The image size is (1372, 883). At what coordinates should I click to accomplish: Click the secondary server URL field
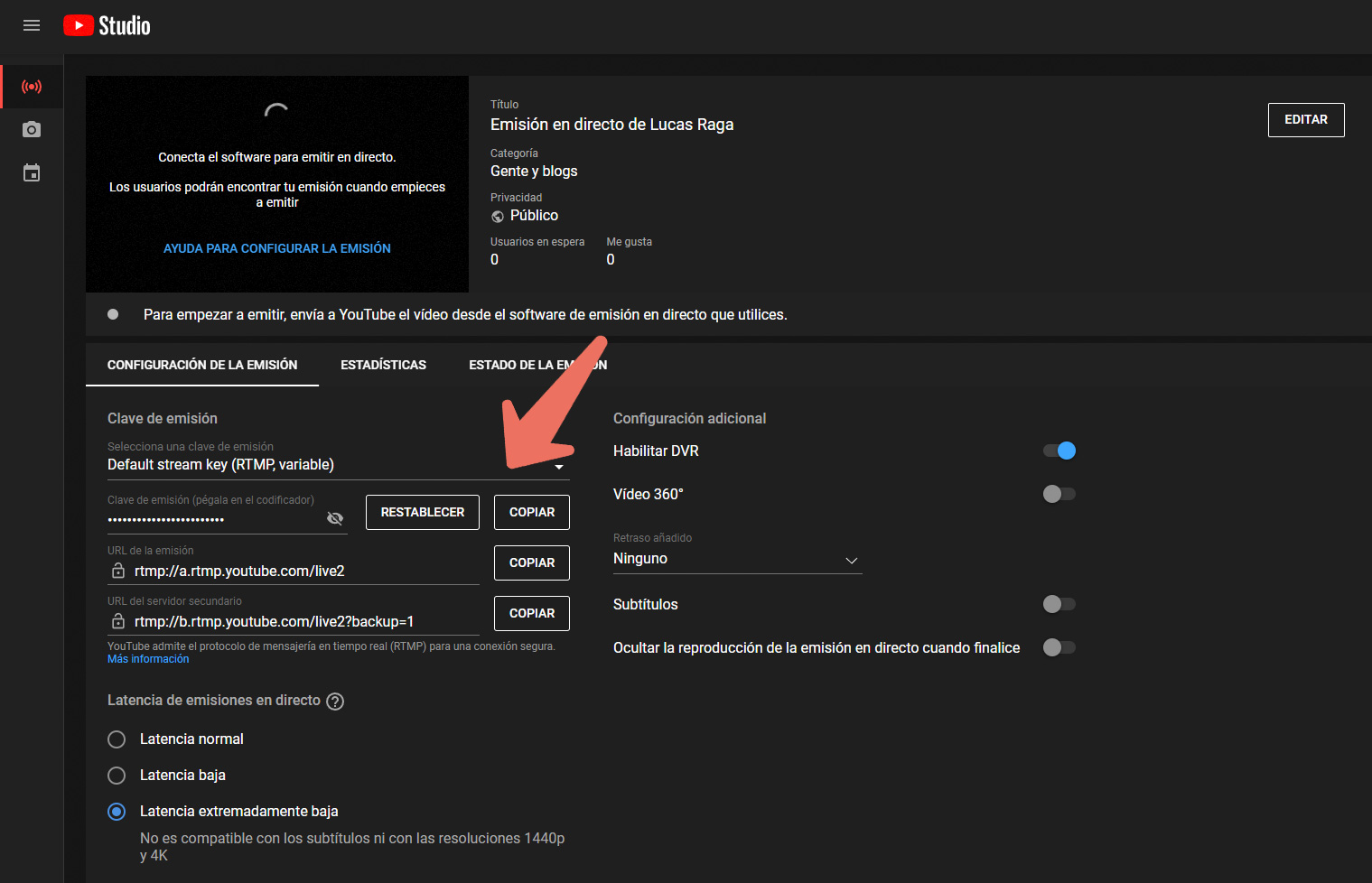[294, 621]
